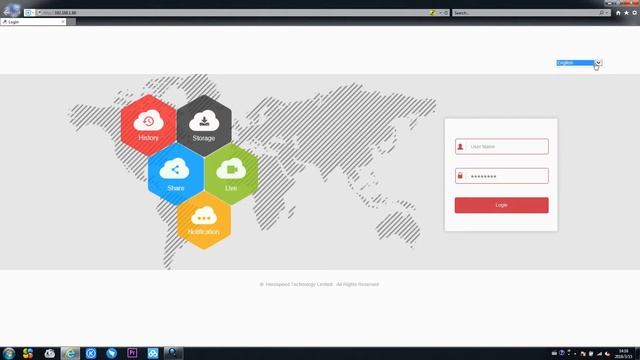The image size is (640, 360).
Task: Open the Windows Start orb
Action: click(x=9, y=353)
